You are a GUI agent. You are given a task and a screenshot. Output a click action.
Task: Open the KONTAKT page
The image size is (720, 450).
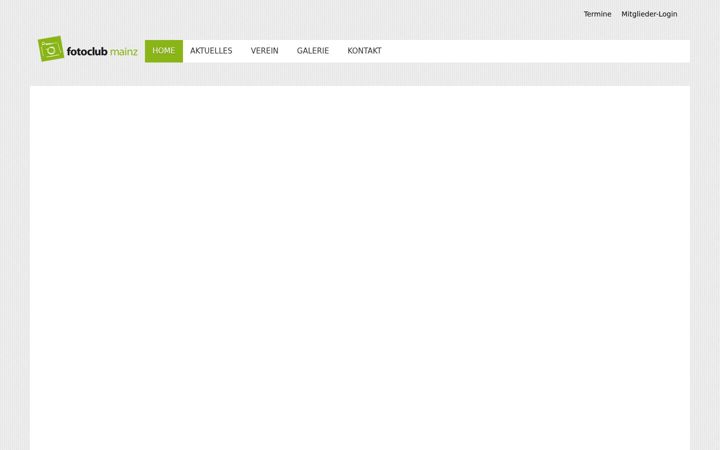tap(364, 51)
